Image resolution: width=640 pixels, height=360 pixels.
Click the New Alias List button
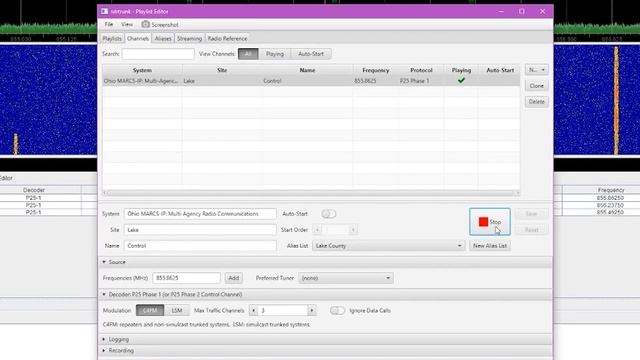coord(490,246)
